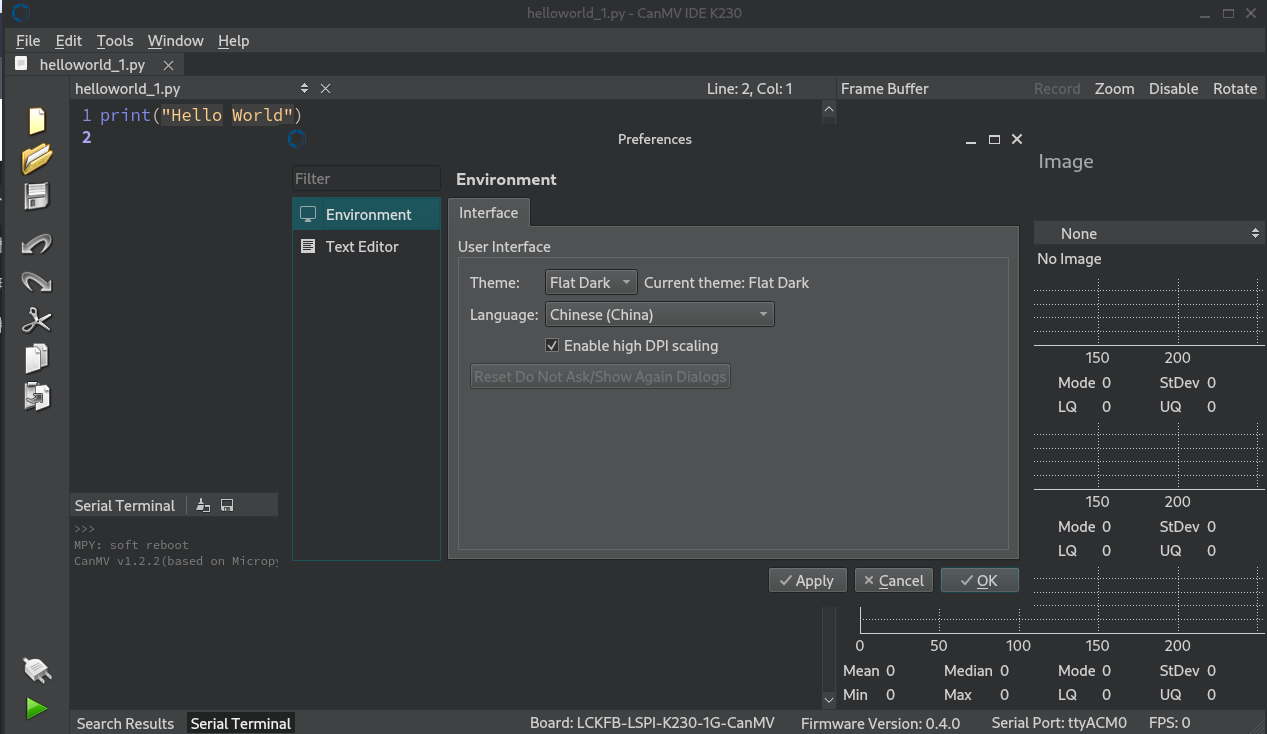Click the New File icon in sidebar
Screen dimensions: 1267x734
click(x=37, y=121)
